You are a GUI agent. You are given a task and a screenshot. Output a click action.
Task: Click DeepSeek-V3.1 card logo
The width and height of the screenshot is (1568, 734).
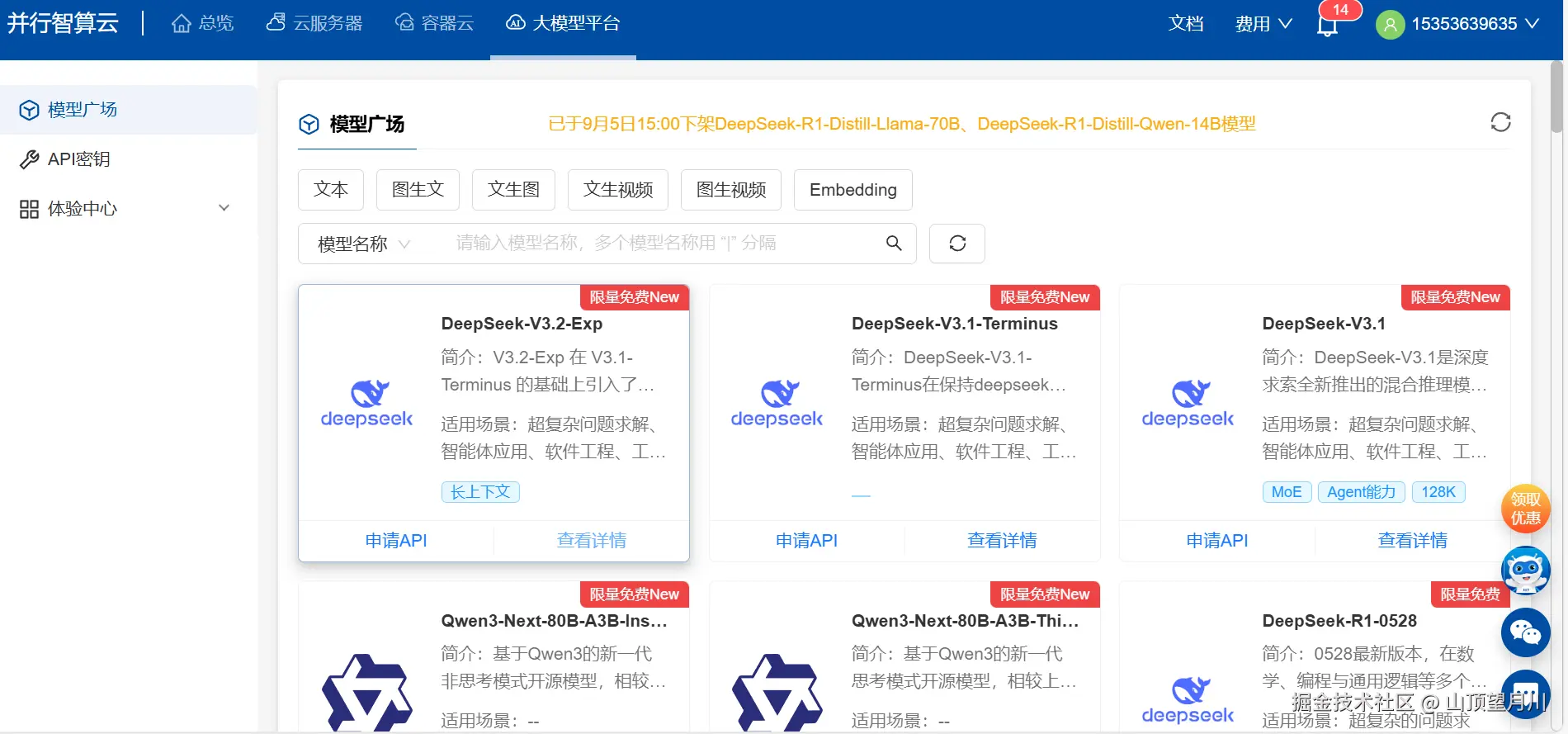point(1188,404)
